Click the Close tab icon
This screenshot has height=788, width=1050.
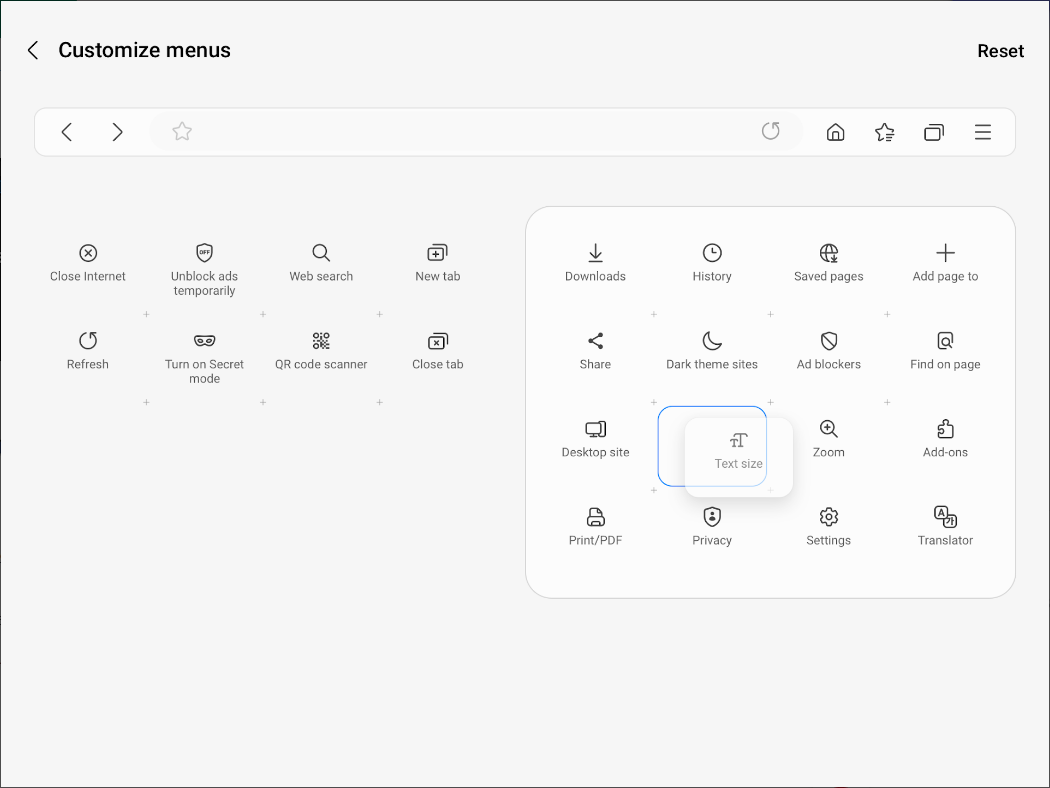click(437, 341)
